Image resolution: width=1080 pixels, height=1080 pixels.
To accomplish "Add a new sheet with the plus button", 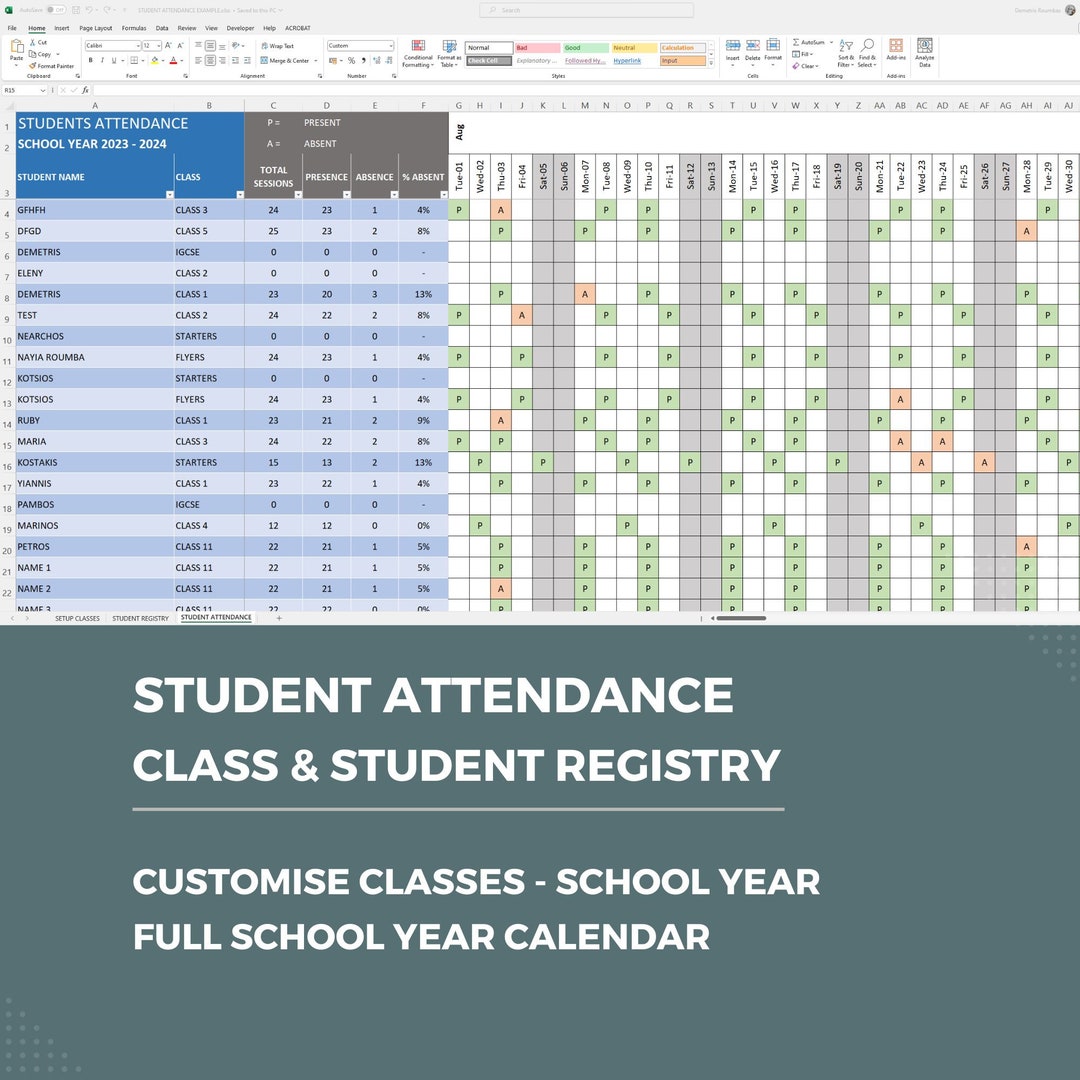I will pyautogui.click(x=279, y=618).
